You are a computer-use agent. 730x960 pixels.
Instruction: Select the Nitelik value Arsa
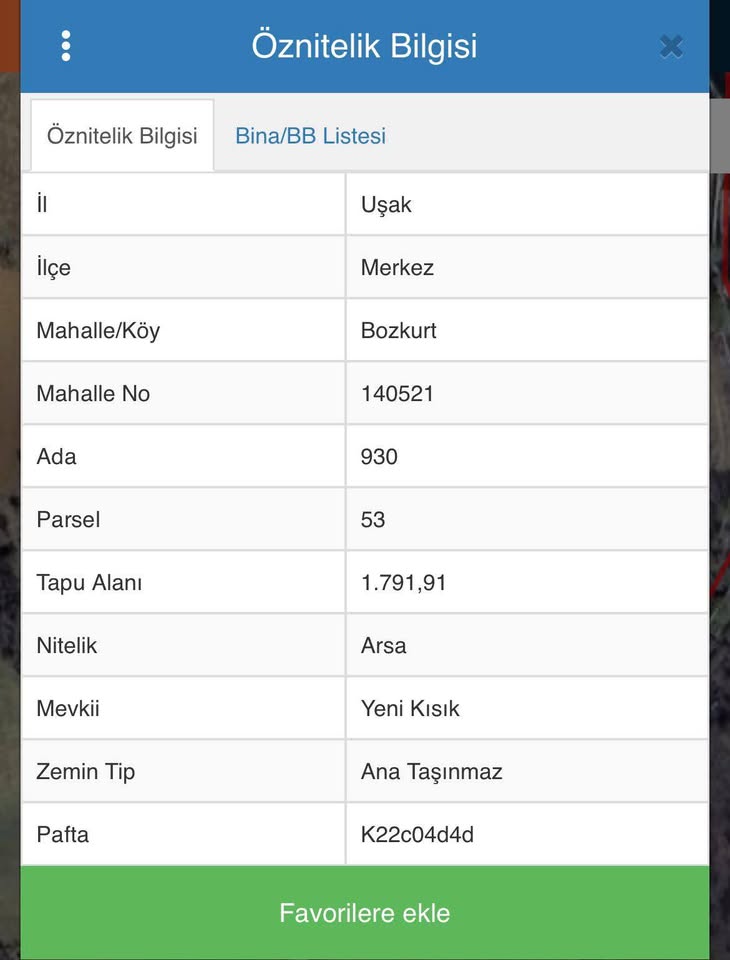(x=383, y=646)
